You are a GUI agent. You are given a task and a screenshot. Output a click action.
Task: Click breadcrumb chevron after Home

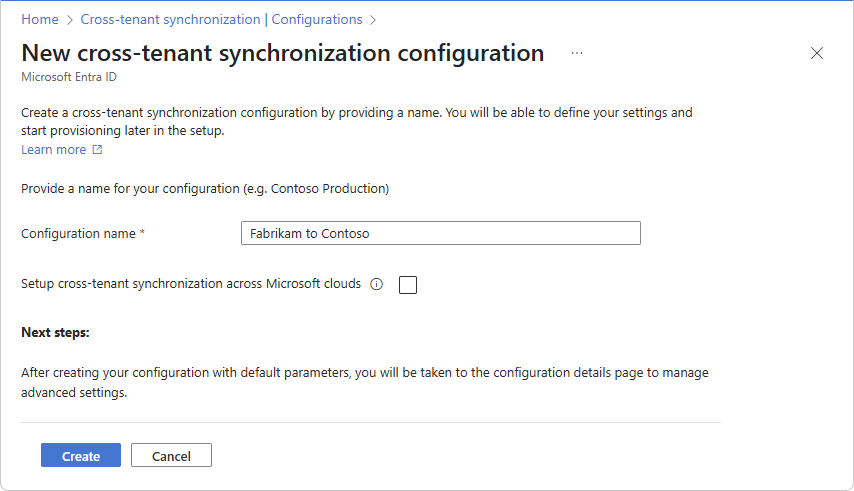[70, 19]
